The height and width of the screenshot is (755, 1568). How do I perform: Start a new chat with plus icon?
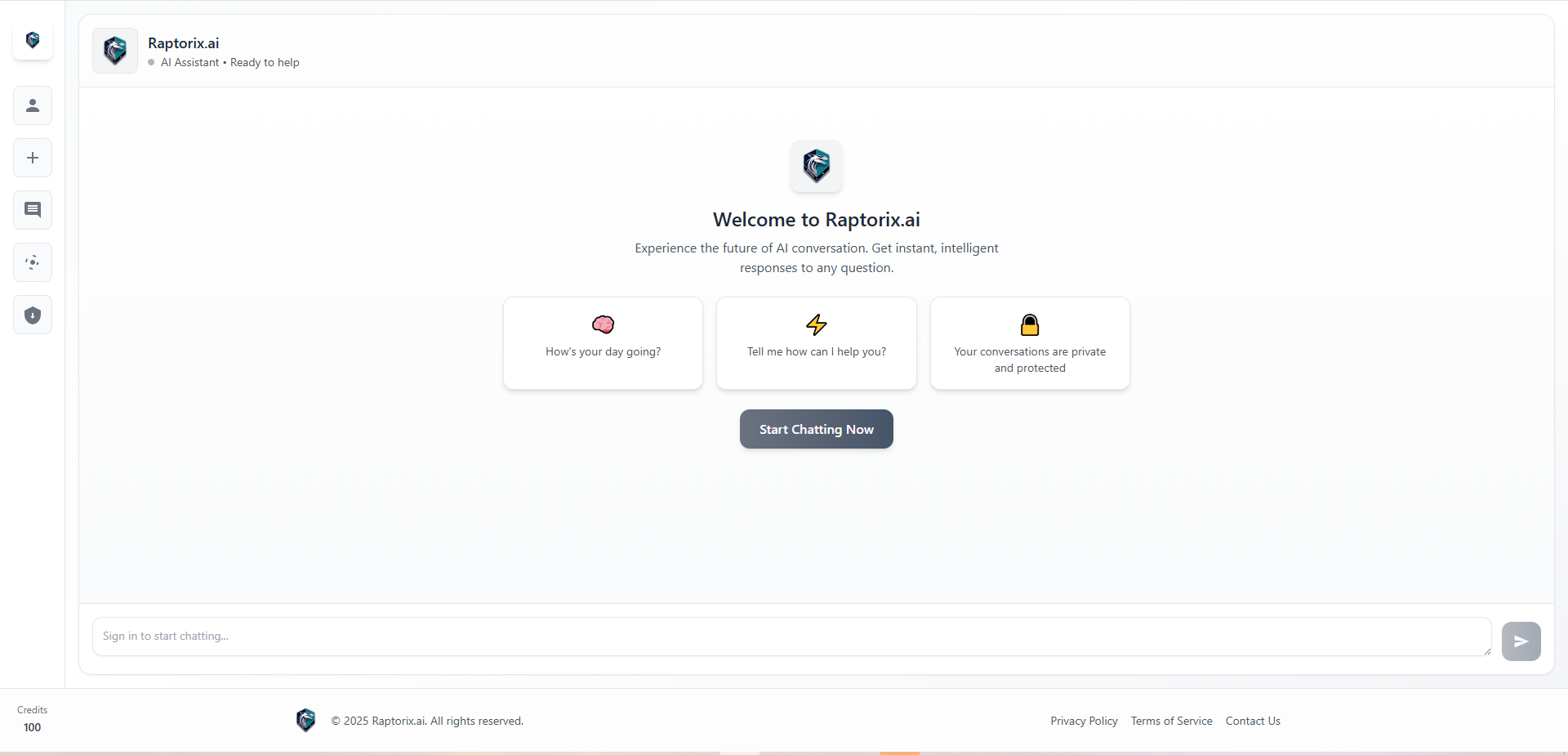pyautogui.click(x=33, y=158)
